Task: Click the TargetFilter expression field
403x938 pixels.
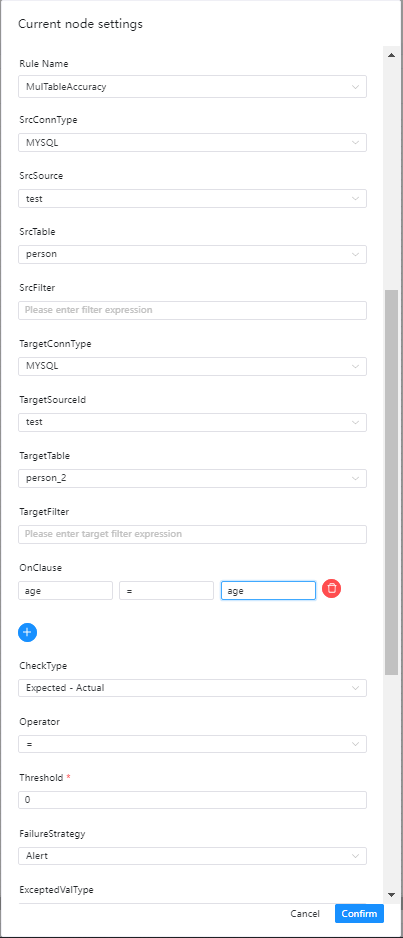Action: pos(192,534)
